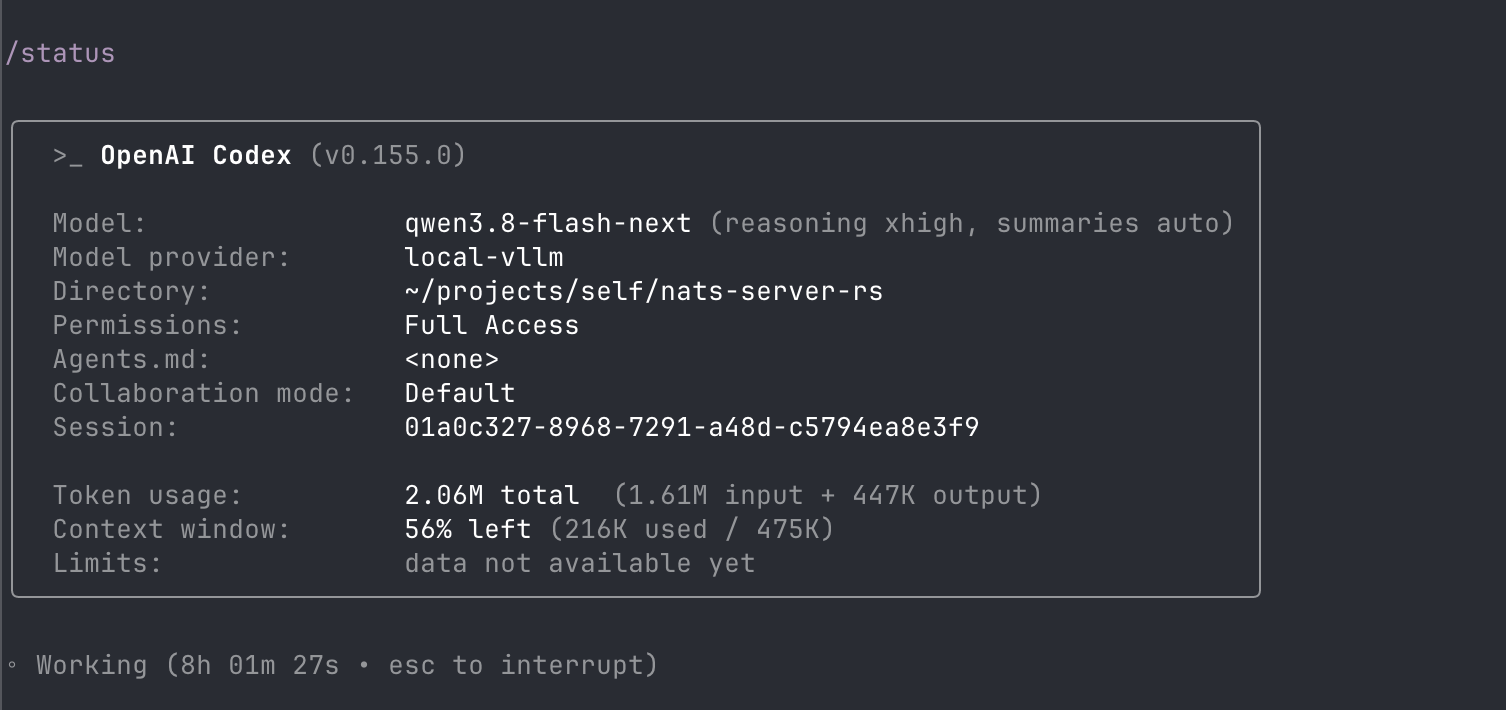The width and height of the screenshot is (1506, 710).
Task: Click the 56% left context window value
Action: (x=468, y=530)
